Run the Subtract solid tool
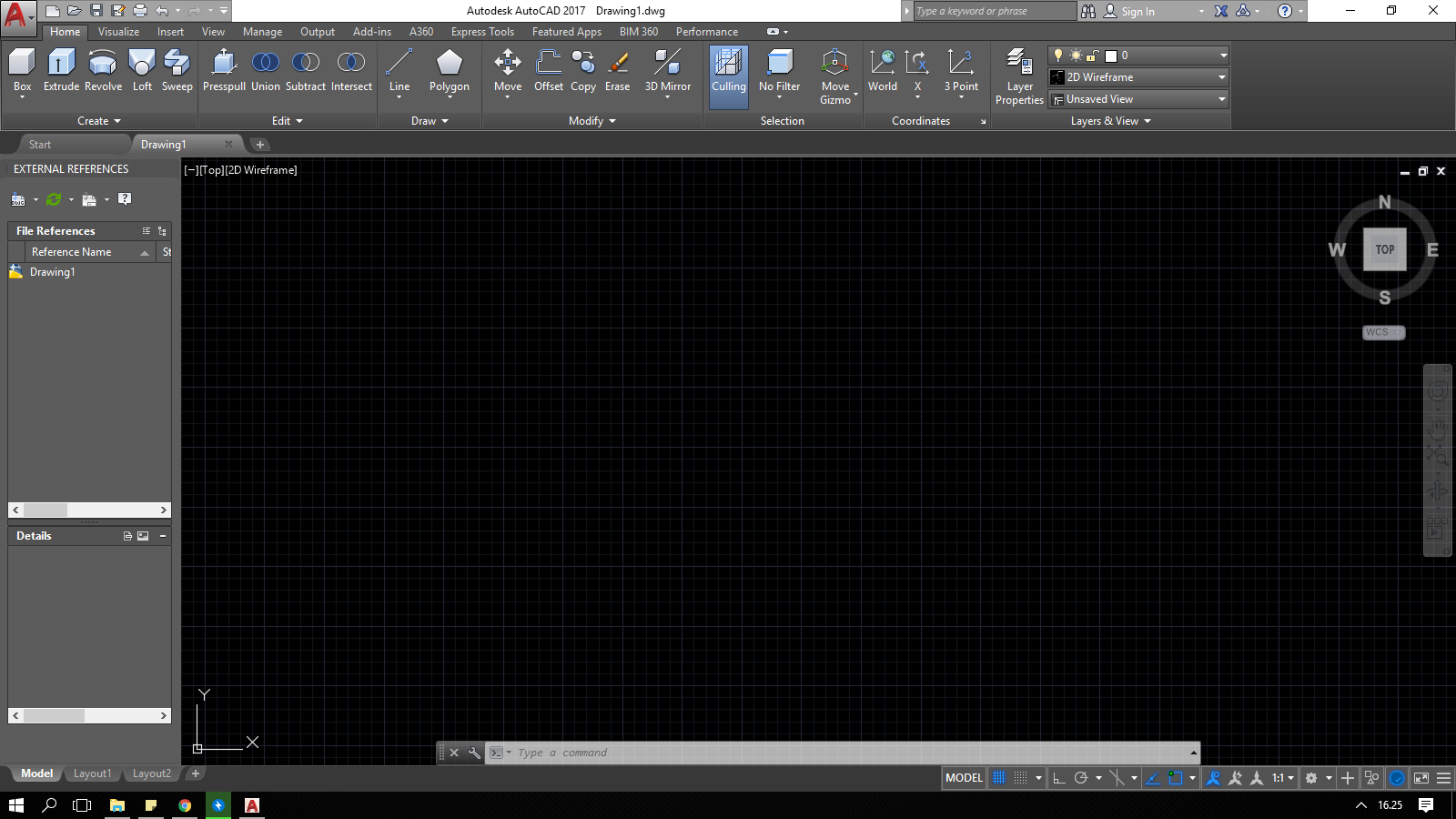Screen dimensions: 1456x819 pyautogui.click(x=306, y=71)
